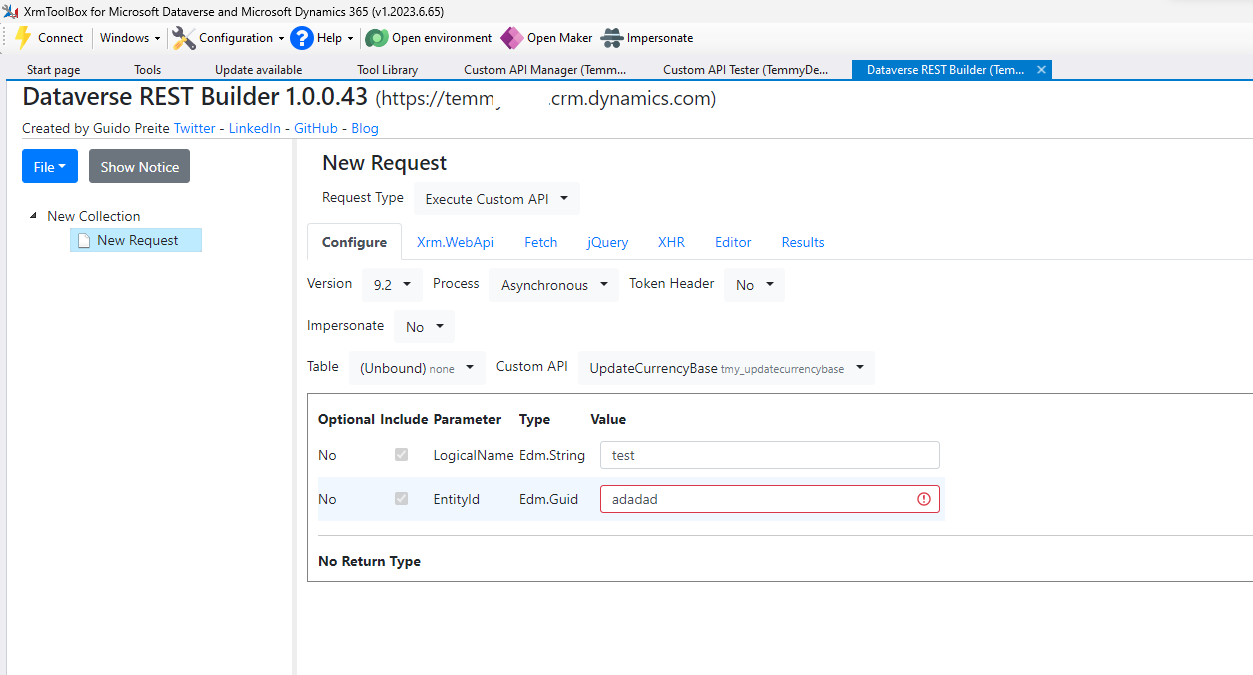The width and height of the screenshot is (1253, 675).
Task: Open the Request Type dropdown
Action: click(497, 199)
